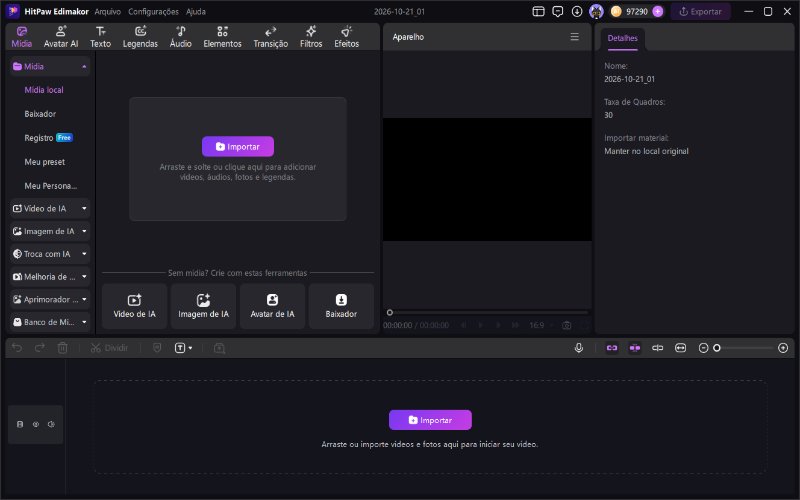
Task: Click the snapshot camera icon in preview
Action: 566,325
